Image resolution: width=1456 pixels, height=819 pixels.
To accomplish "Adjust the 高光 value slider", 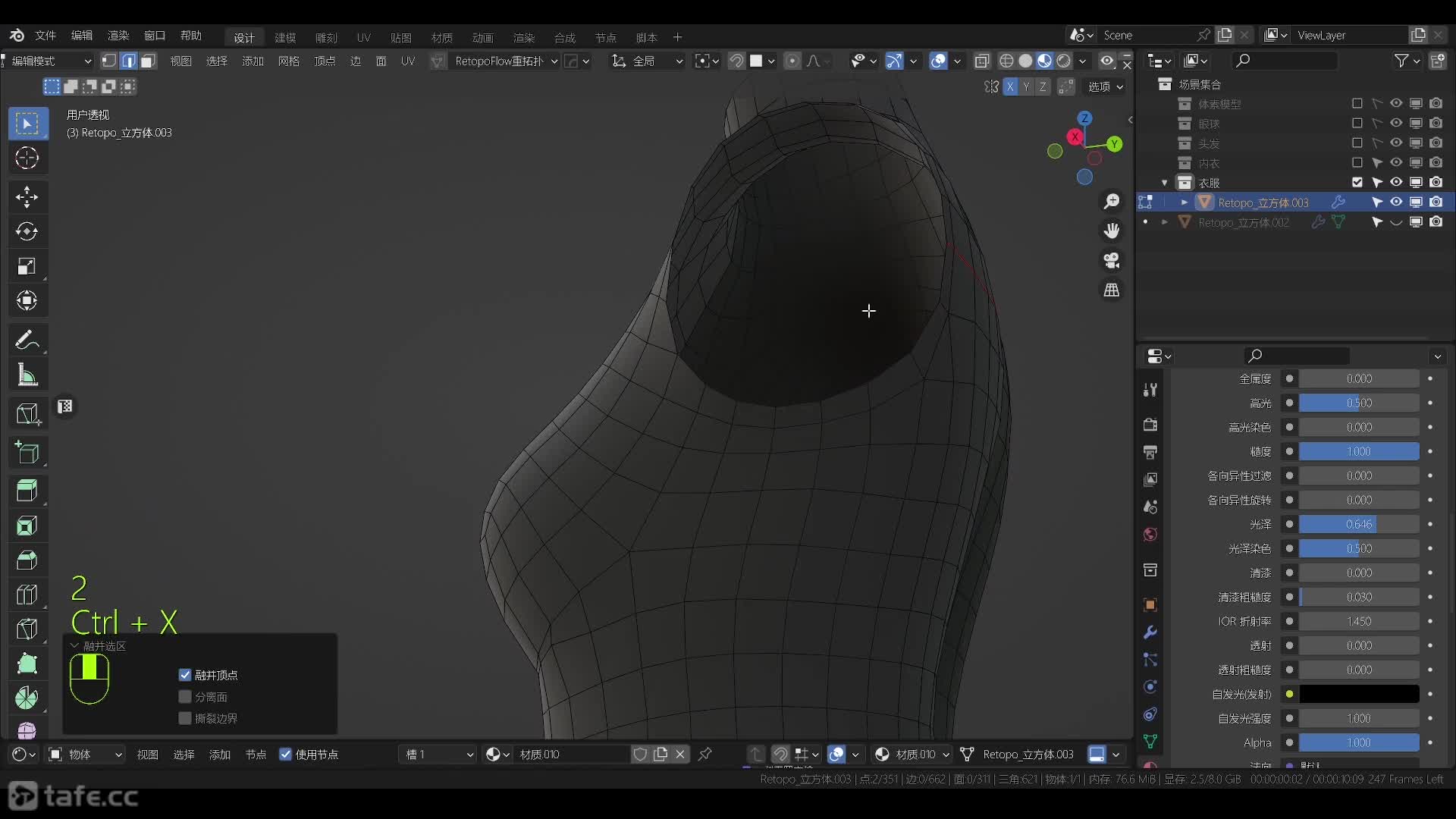I will click(x=1359, y=403).
